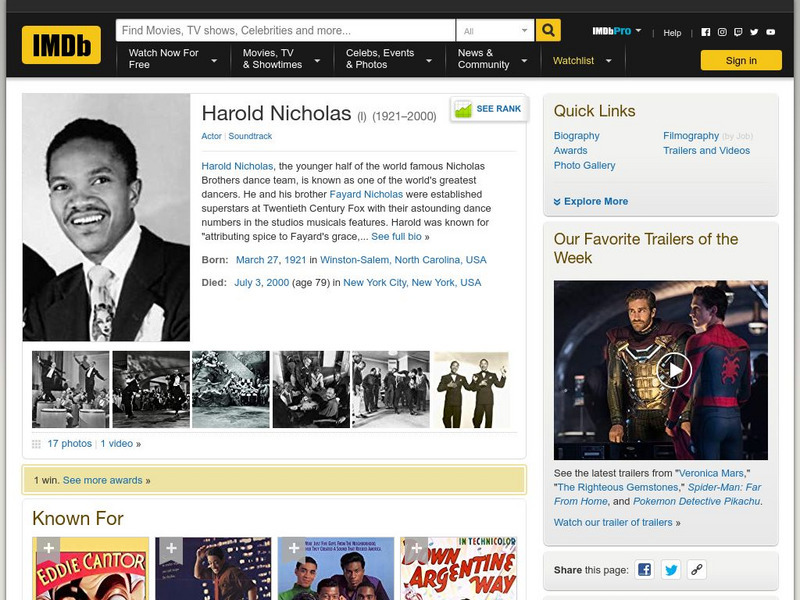Viewport: 800px width, 600px height.
Task: Open the fifth gallery thumbnail of men dancing indoors
Action: tap(391, 389)
